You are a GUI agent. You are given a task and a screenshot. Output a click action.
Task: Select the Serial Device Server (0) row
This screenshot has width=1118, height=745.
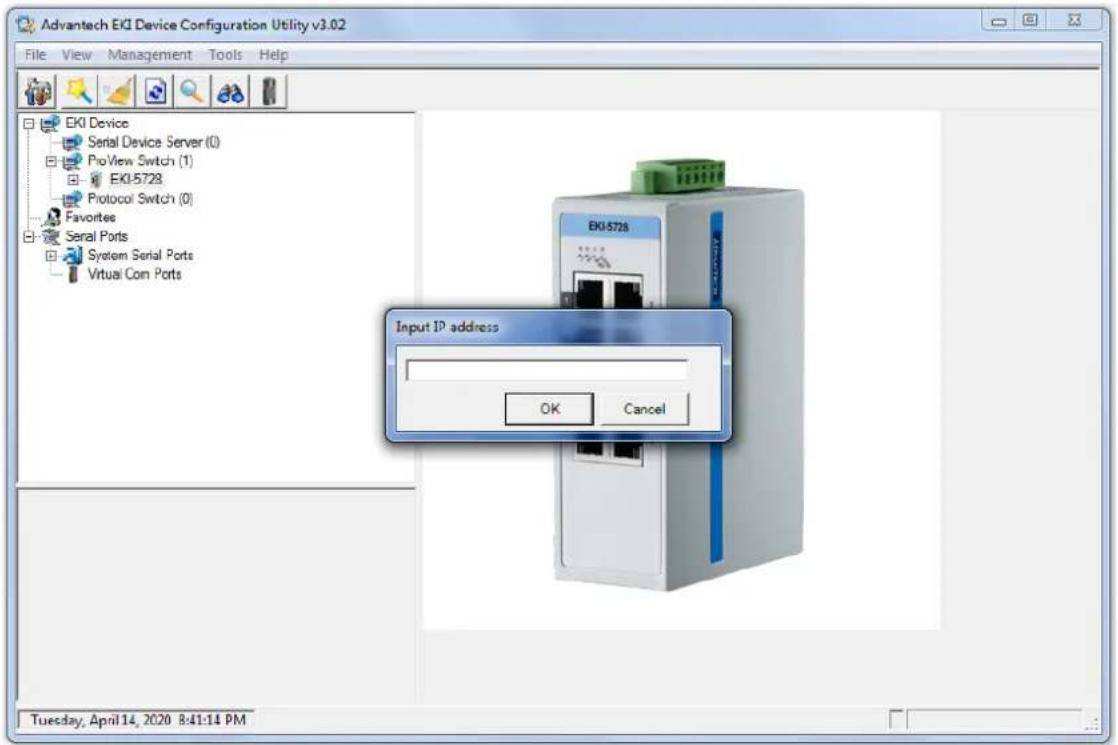153,142
